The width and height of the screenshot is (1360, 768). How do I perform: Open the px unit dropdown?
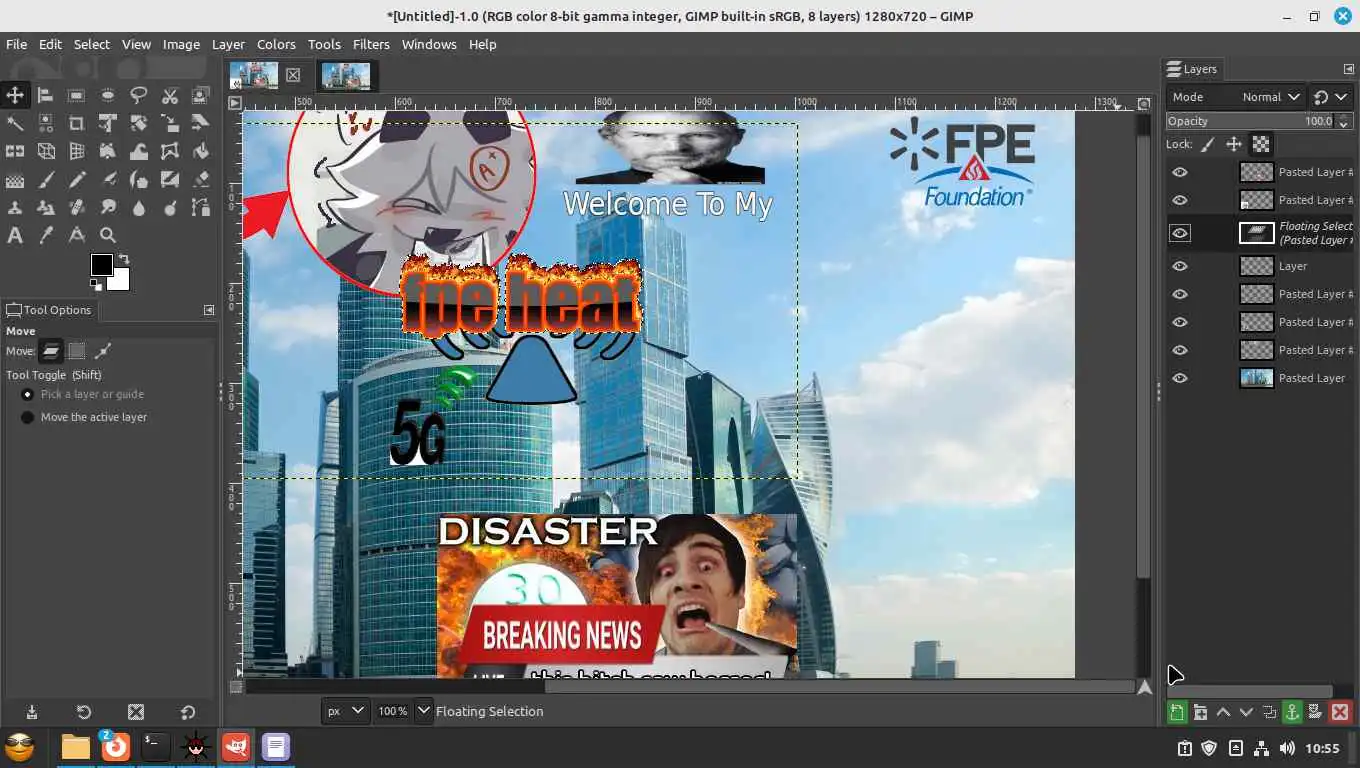345,711
